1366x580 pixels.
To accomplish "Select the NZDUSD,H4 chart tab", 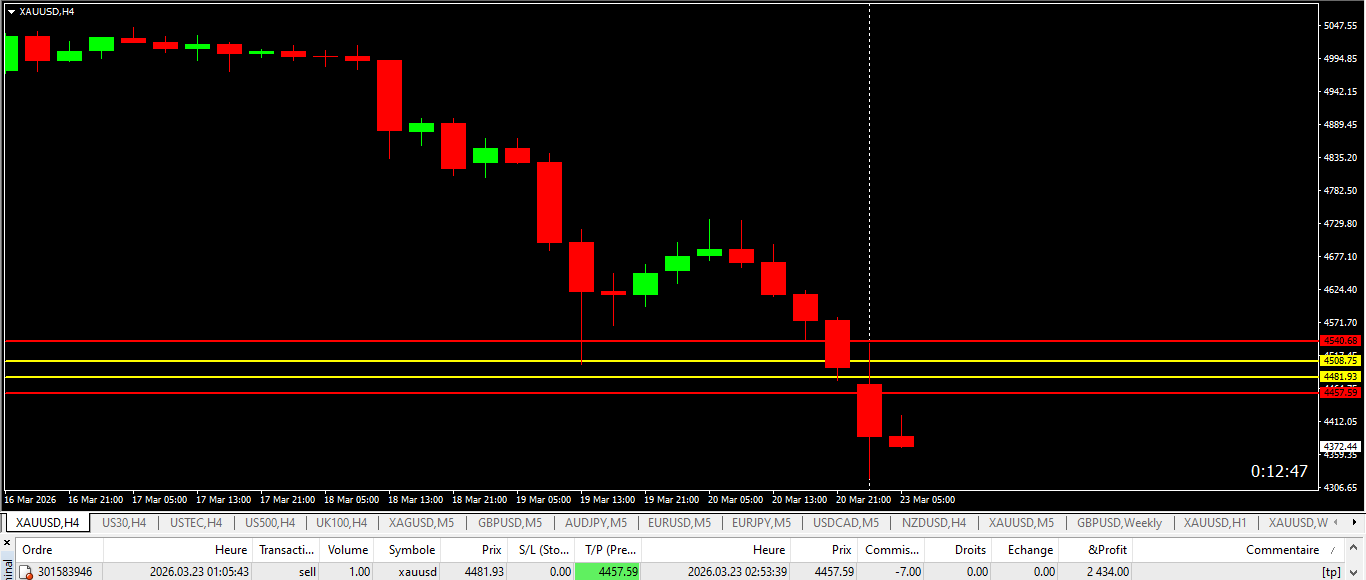I will tap(934, 523).
